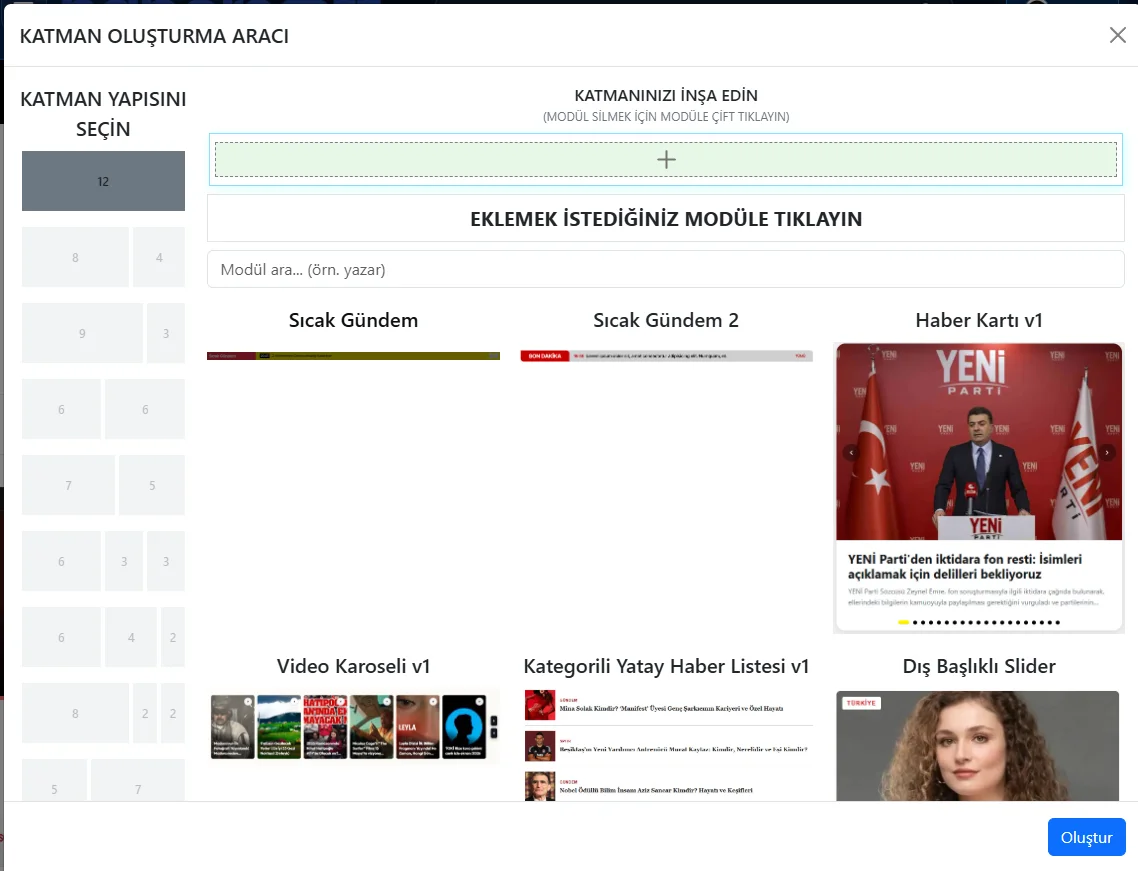1138x871 pixels.
Task: Add the Dış Başlıklı Slider module
Action: point(978,745)
